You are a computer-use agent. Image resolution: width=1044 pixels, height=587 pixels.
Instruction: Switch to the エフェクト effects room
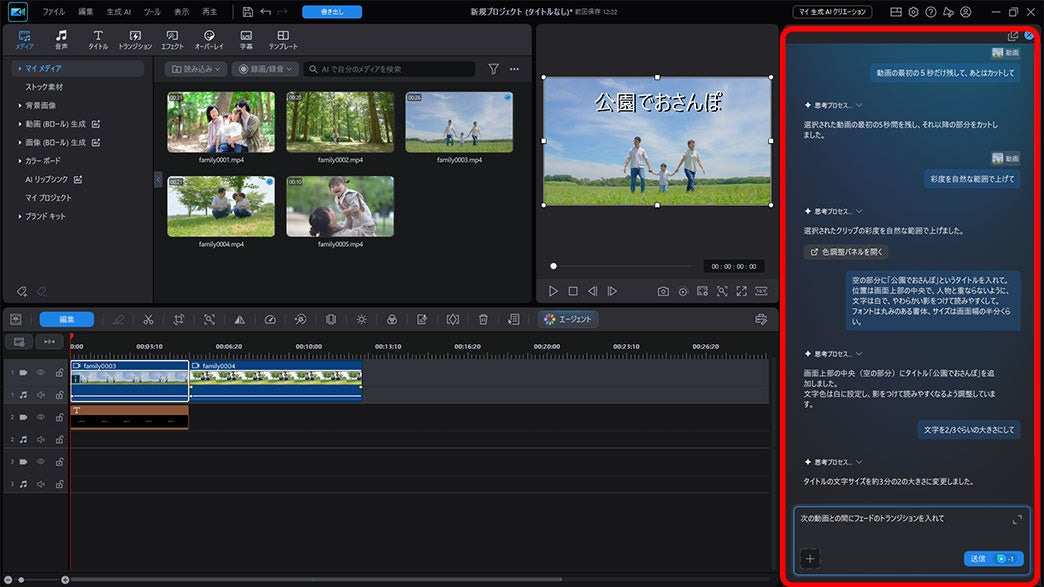click(172, 39)
